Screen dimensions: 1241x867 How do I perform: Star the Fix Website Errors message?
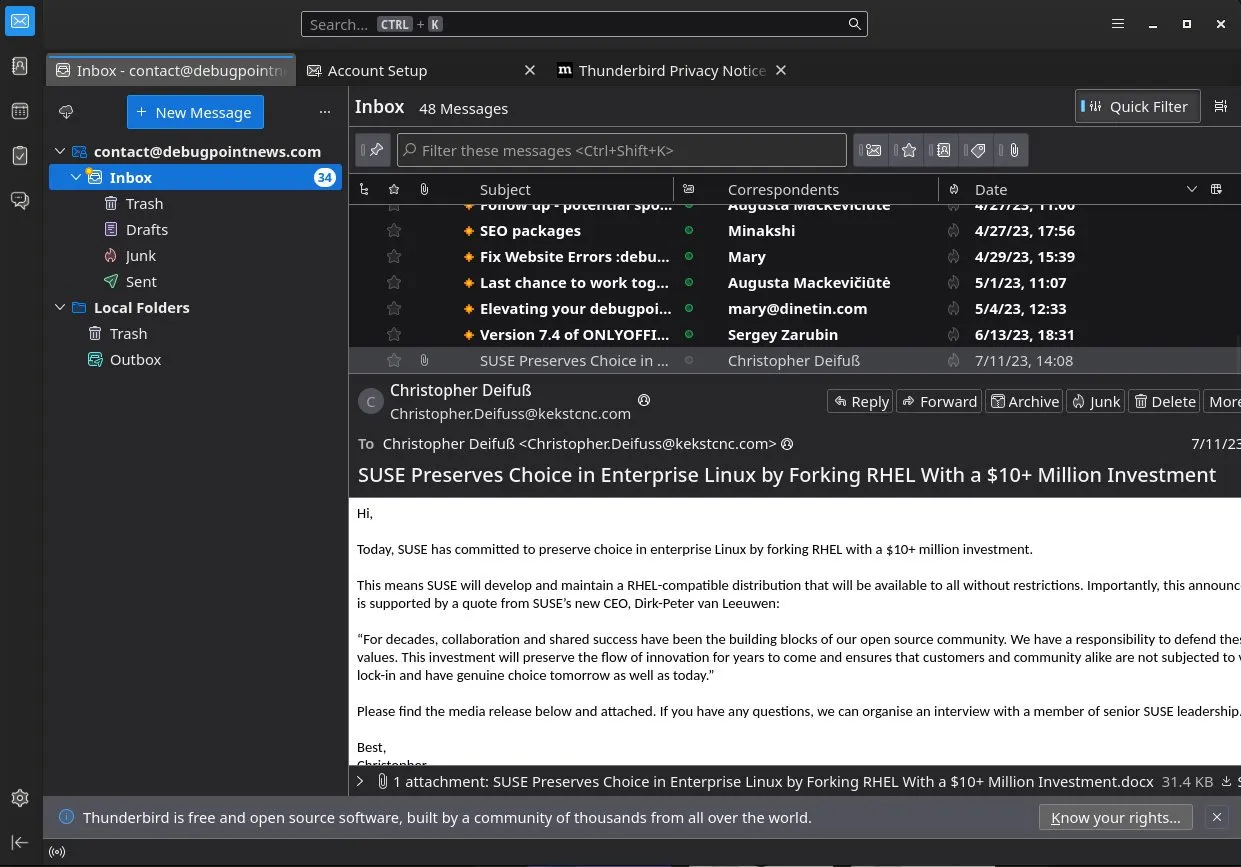point(394,257)
